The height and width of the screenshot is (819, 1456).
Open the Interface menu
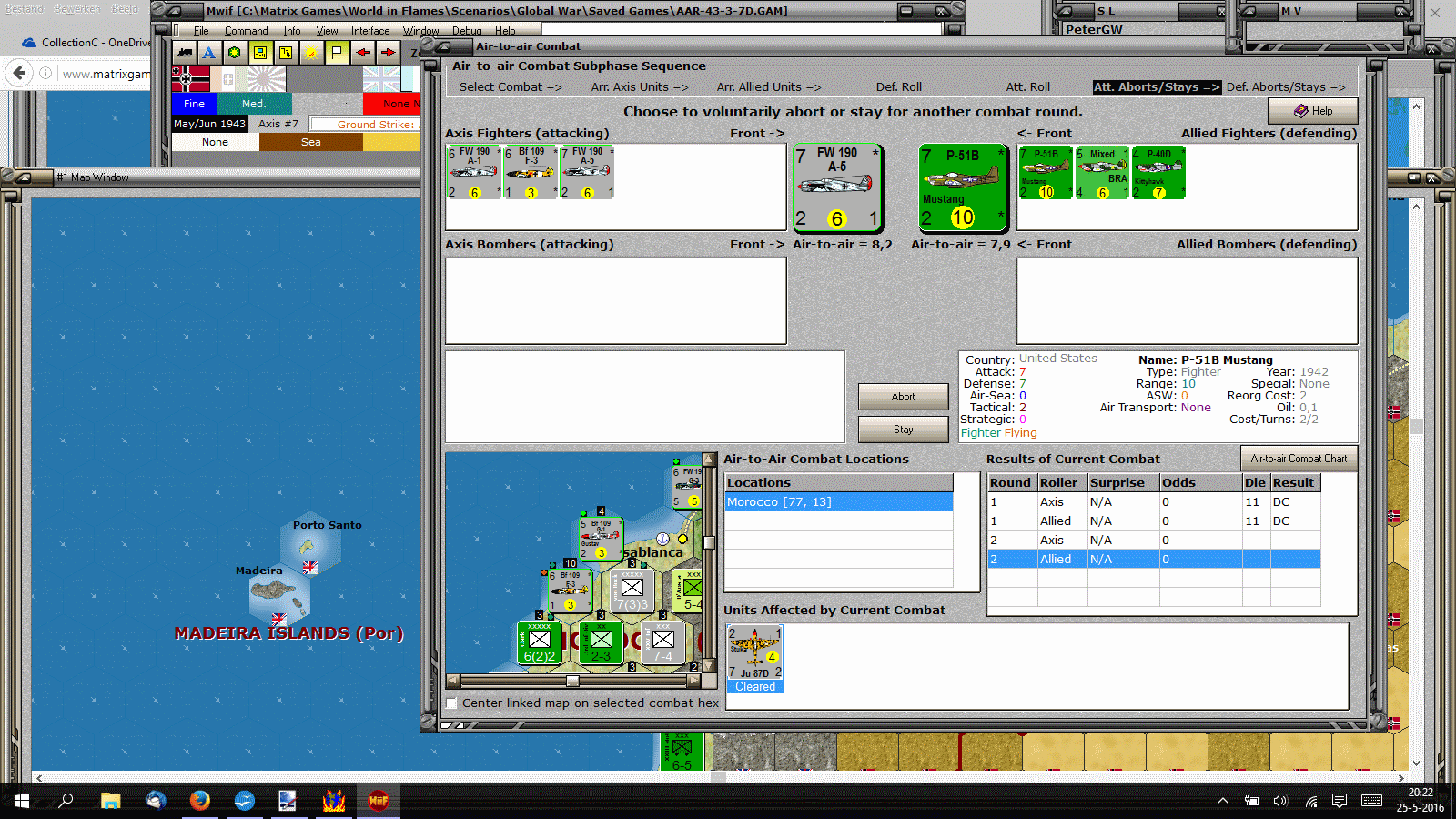coord(370,31)
